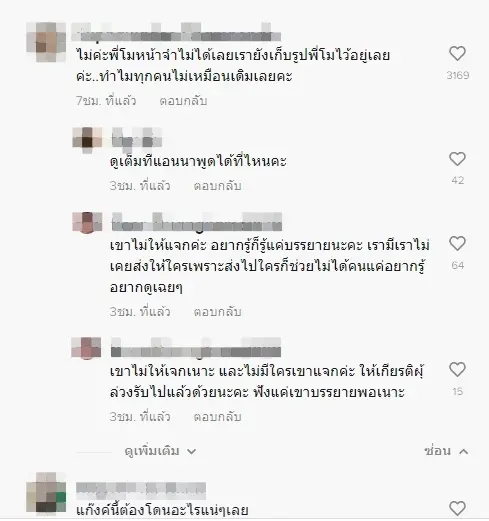
Task: Like the reply with 64 likes
Action: click(x=457, y=244)
